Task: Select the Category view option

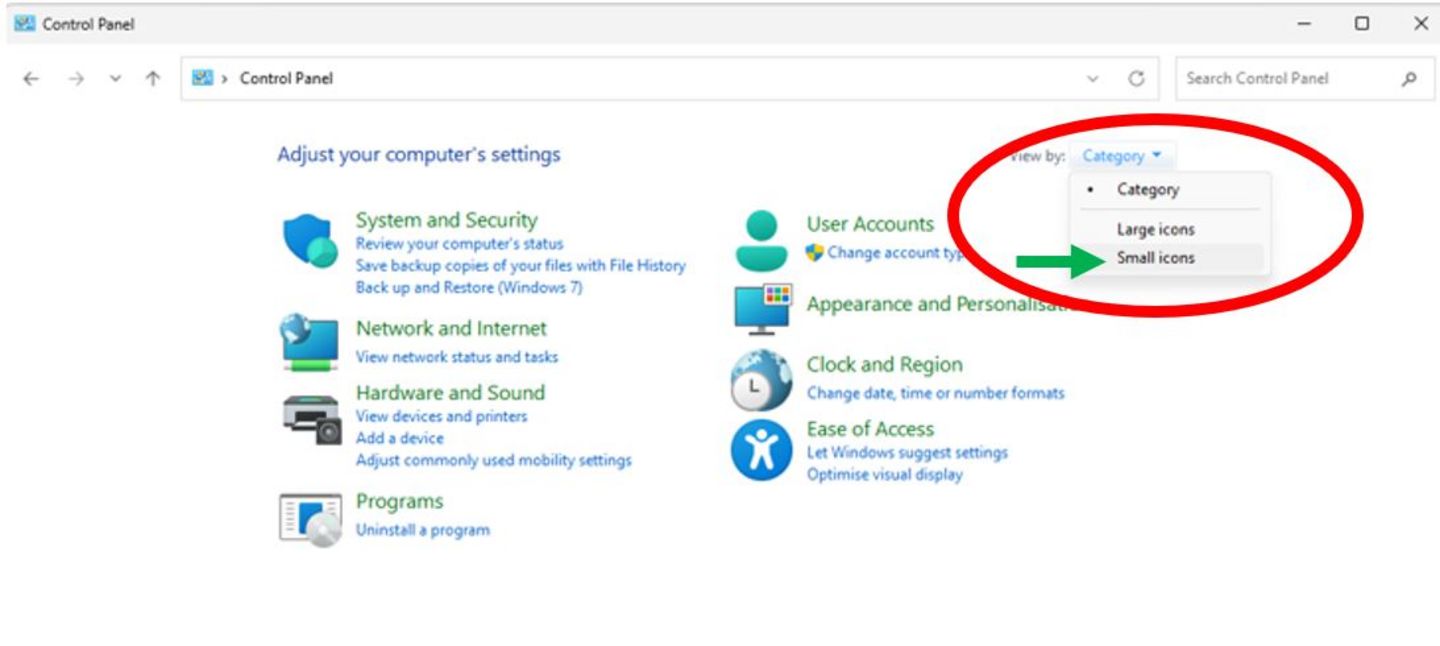Action: tap(1148, 189)
